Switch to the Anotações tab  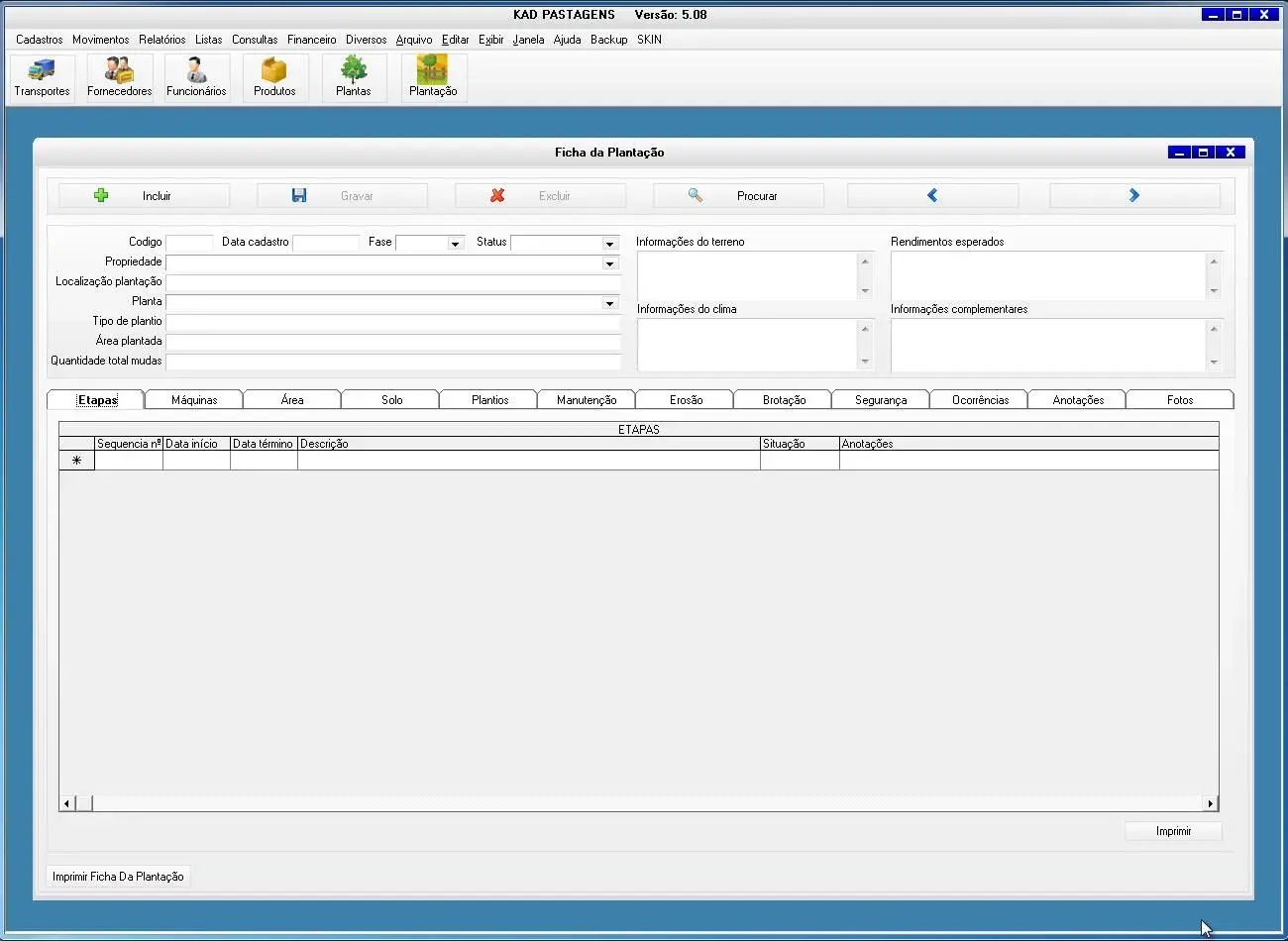1078,400
